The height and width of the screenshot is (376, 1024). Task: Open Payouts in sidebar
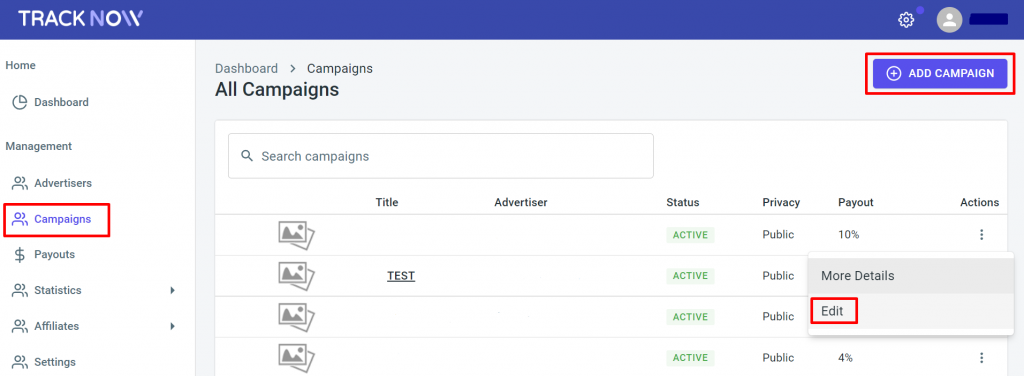(54, 255)
